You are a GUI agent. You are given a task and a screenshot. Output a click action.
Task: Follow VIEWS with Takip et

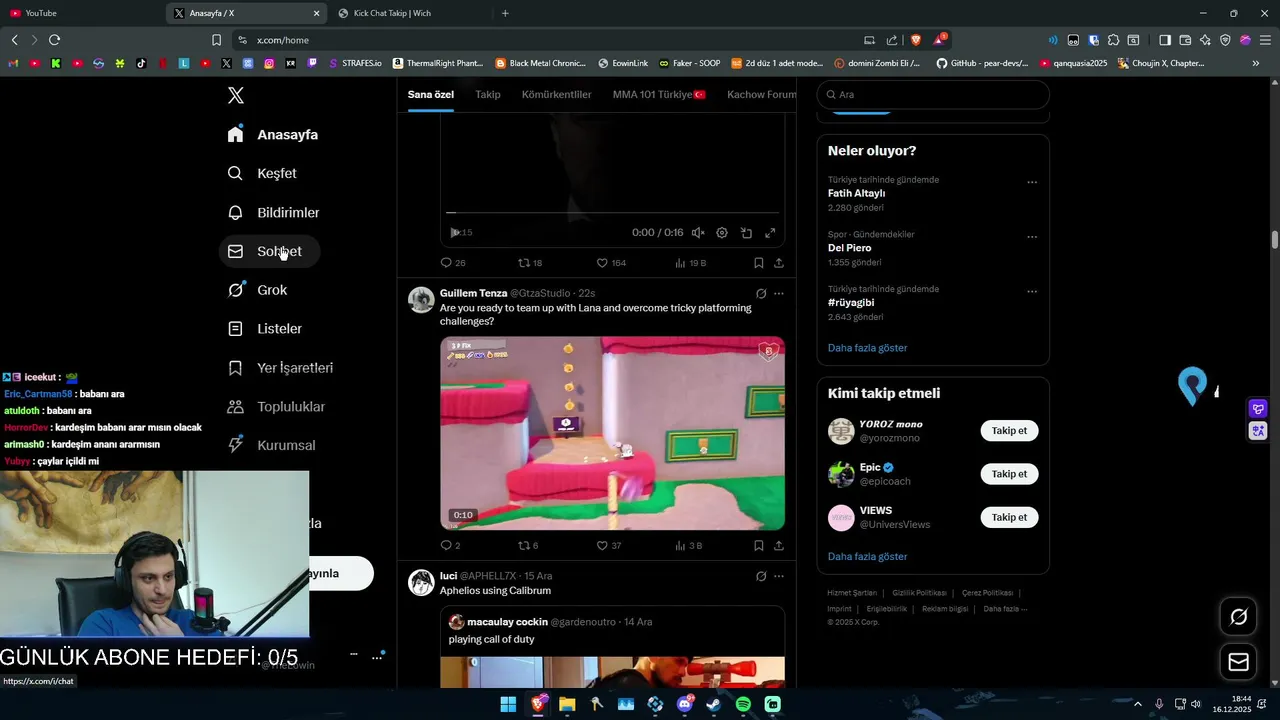coord(1009,517)
